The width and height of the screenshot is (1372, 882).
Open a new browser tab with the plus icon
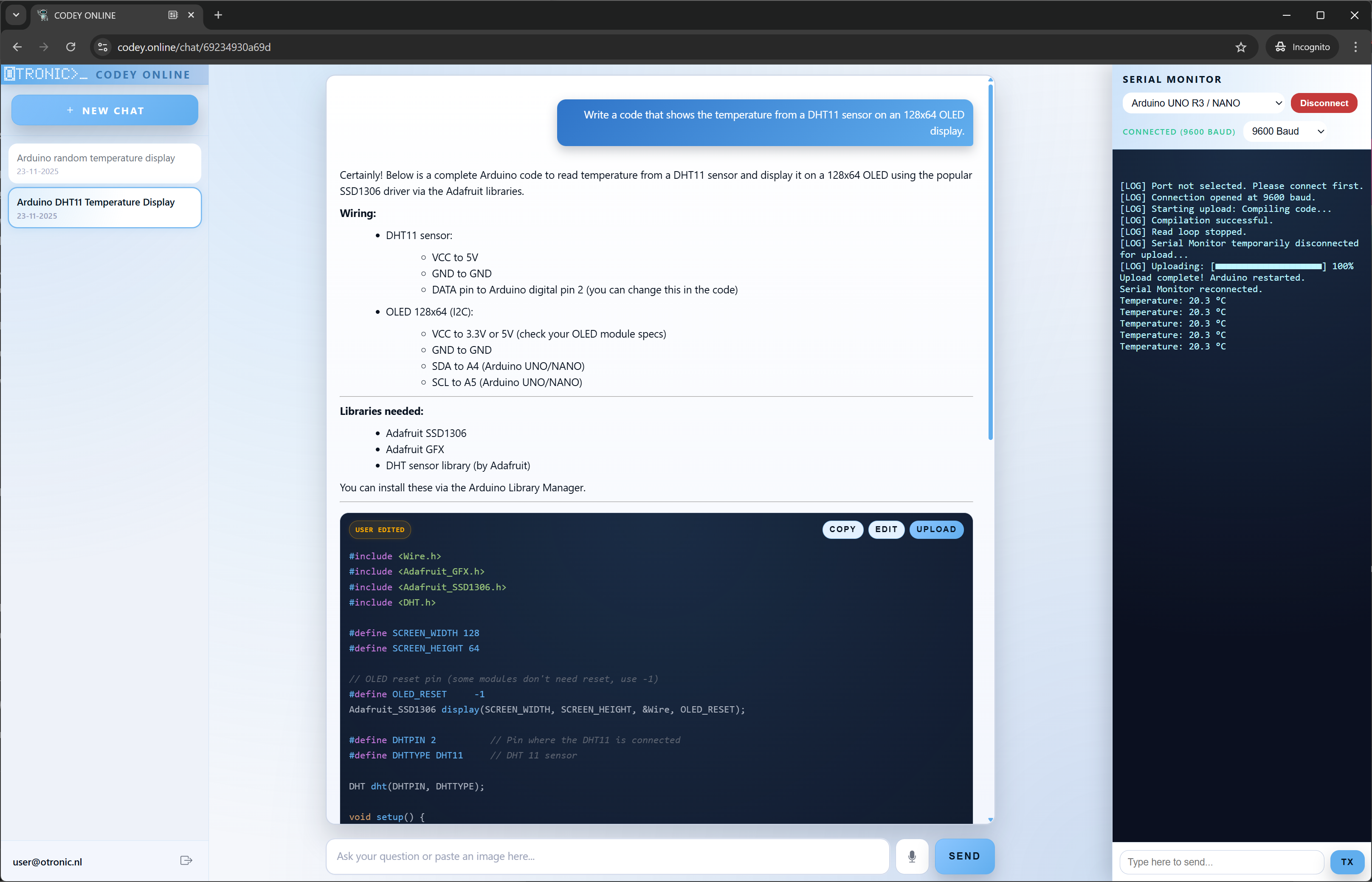coord(217,15)
